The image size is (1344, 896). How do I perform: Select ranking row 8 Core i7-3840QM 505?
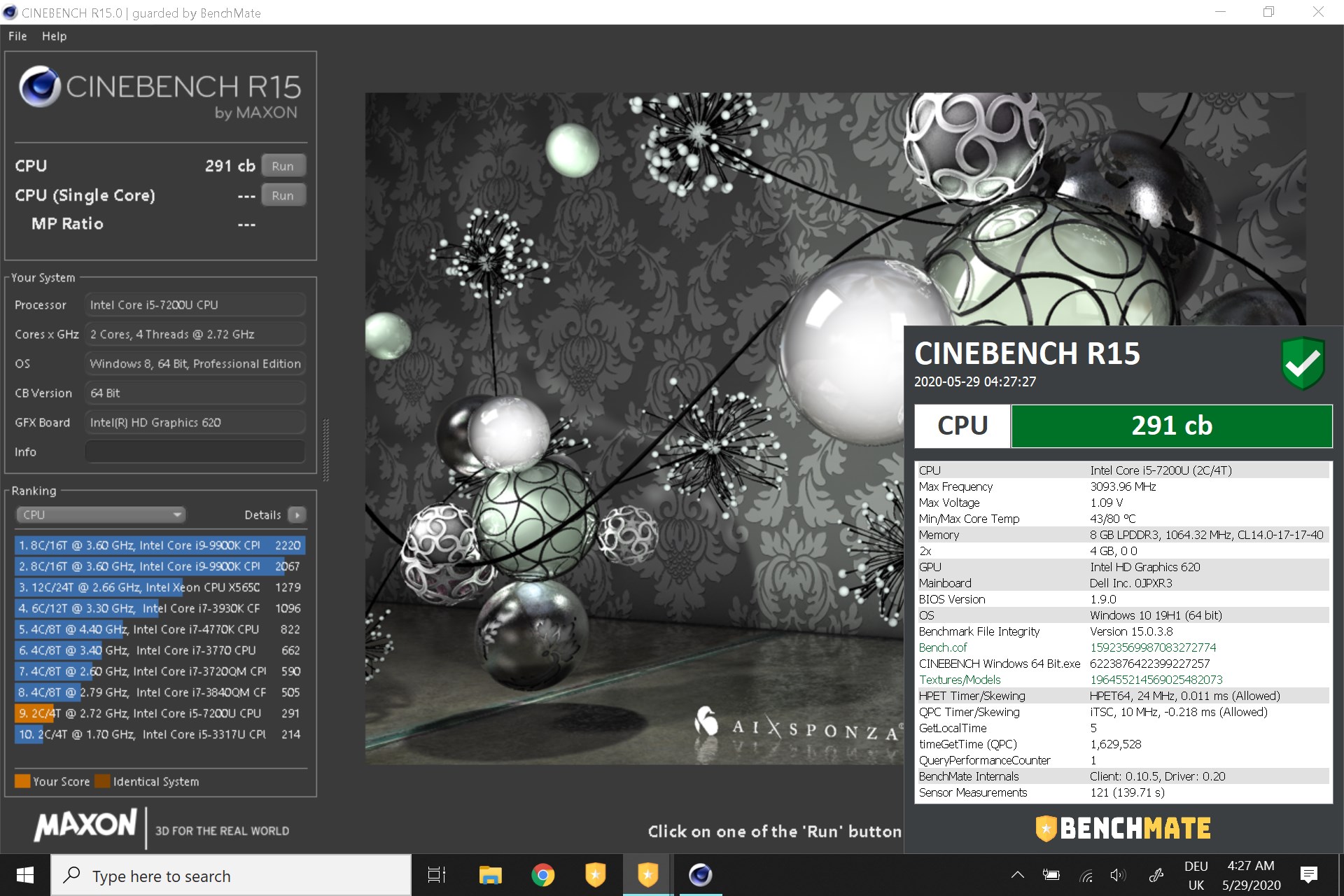click(160, 692)
